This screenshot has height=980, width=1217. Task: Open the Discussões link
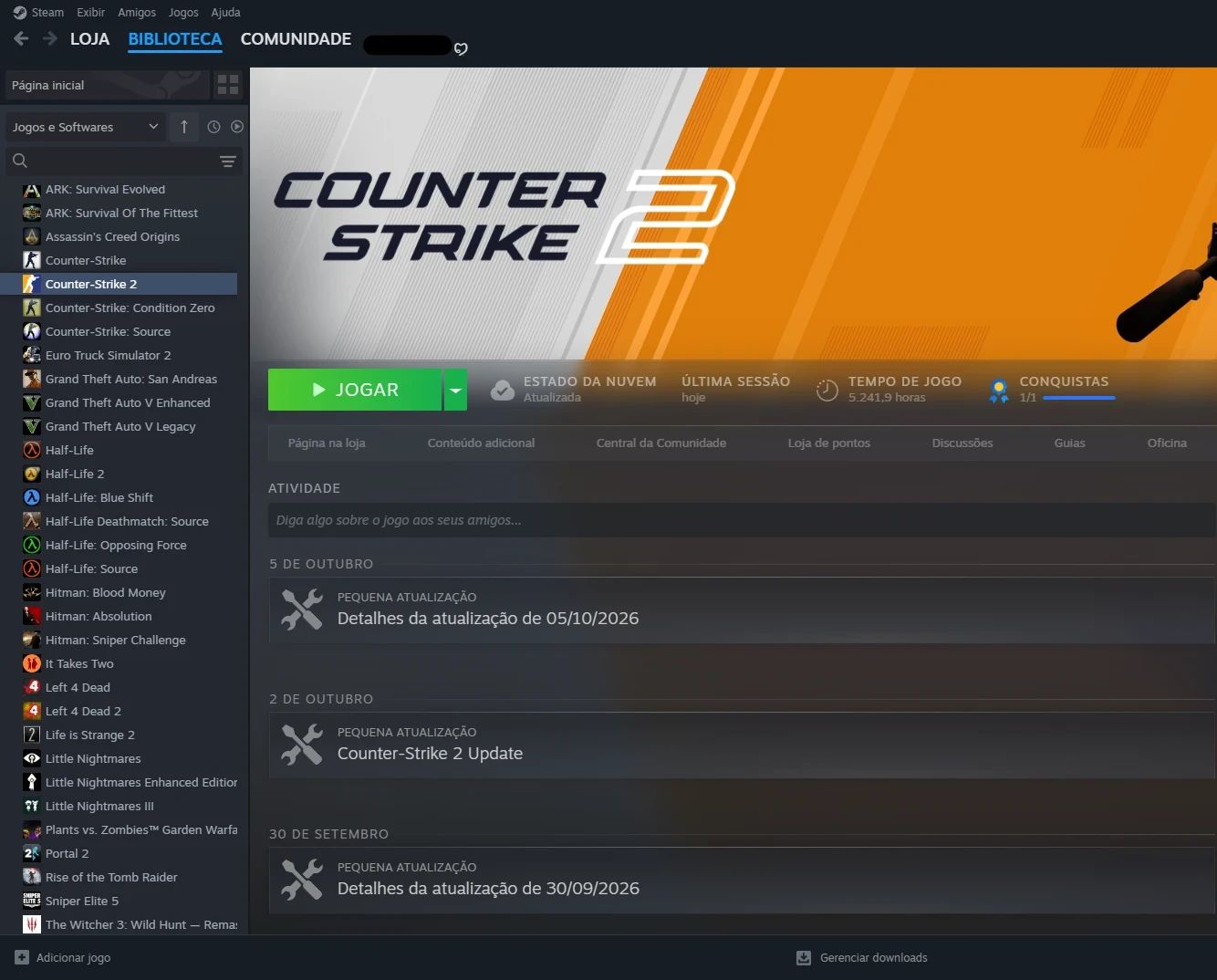(x=962, y=443)
